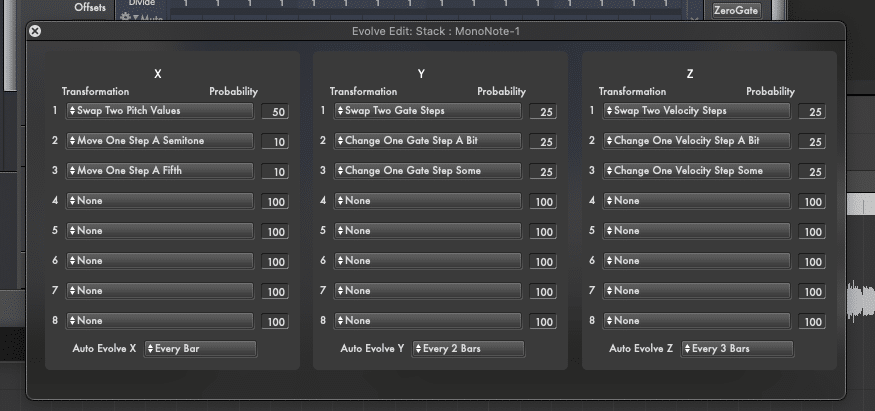
Task: Open X transformation 8 None dropdown
Action: click(160, 321)
